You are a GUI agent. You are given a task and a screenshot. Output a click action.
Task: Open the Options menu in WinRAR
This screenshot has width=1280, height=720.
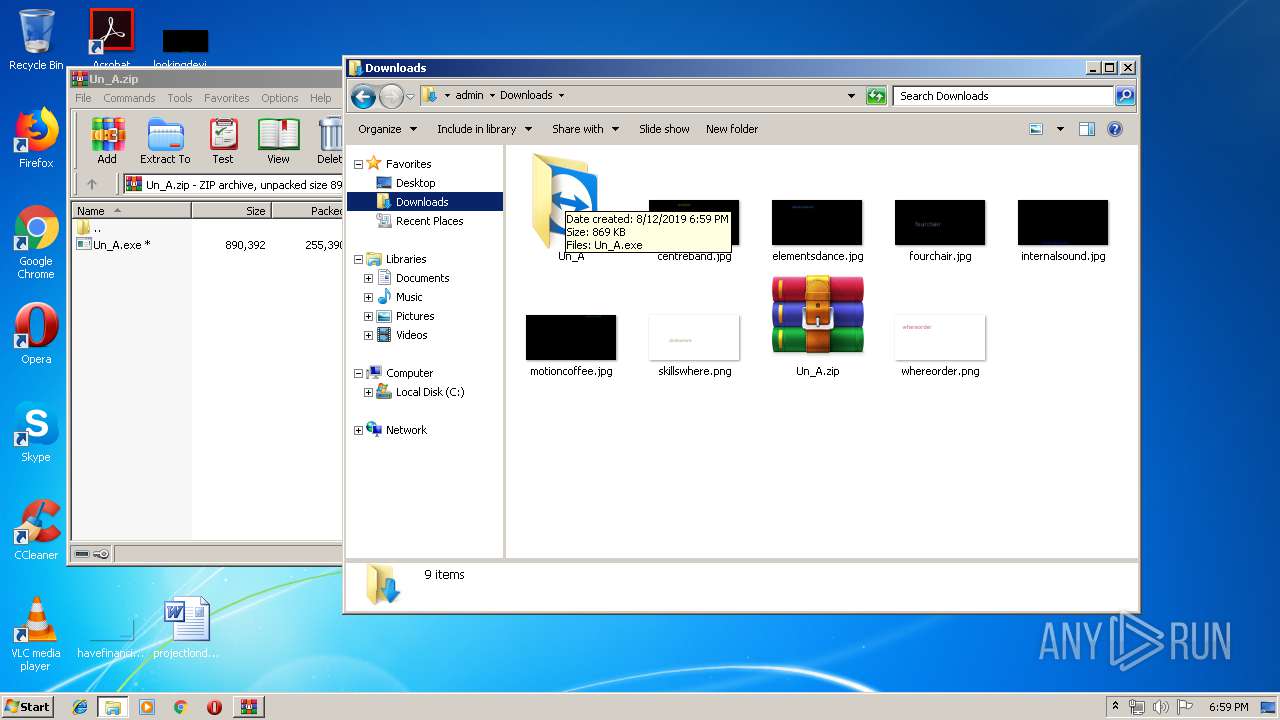click(x=280, y=98)
